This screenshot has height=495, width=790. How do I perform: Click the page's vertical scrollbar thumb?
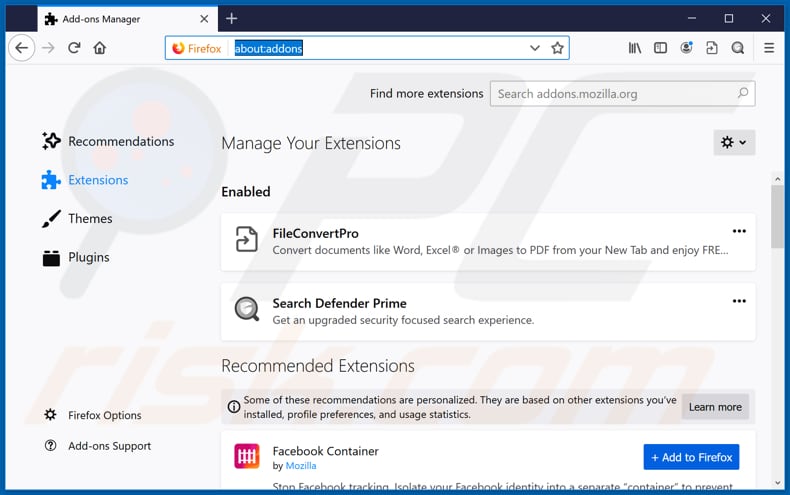pyautogui.click(x=777, y=217)
